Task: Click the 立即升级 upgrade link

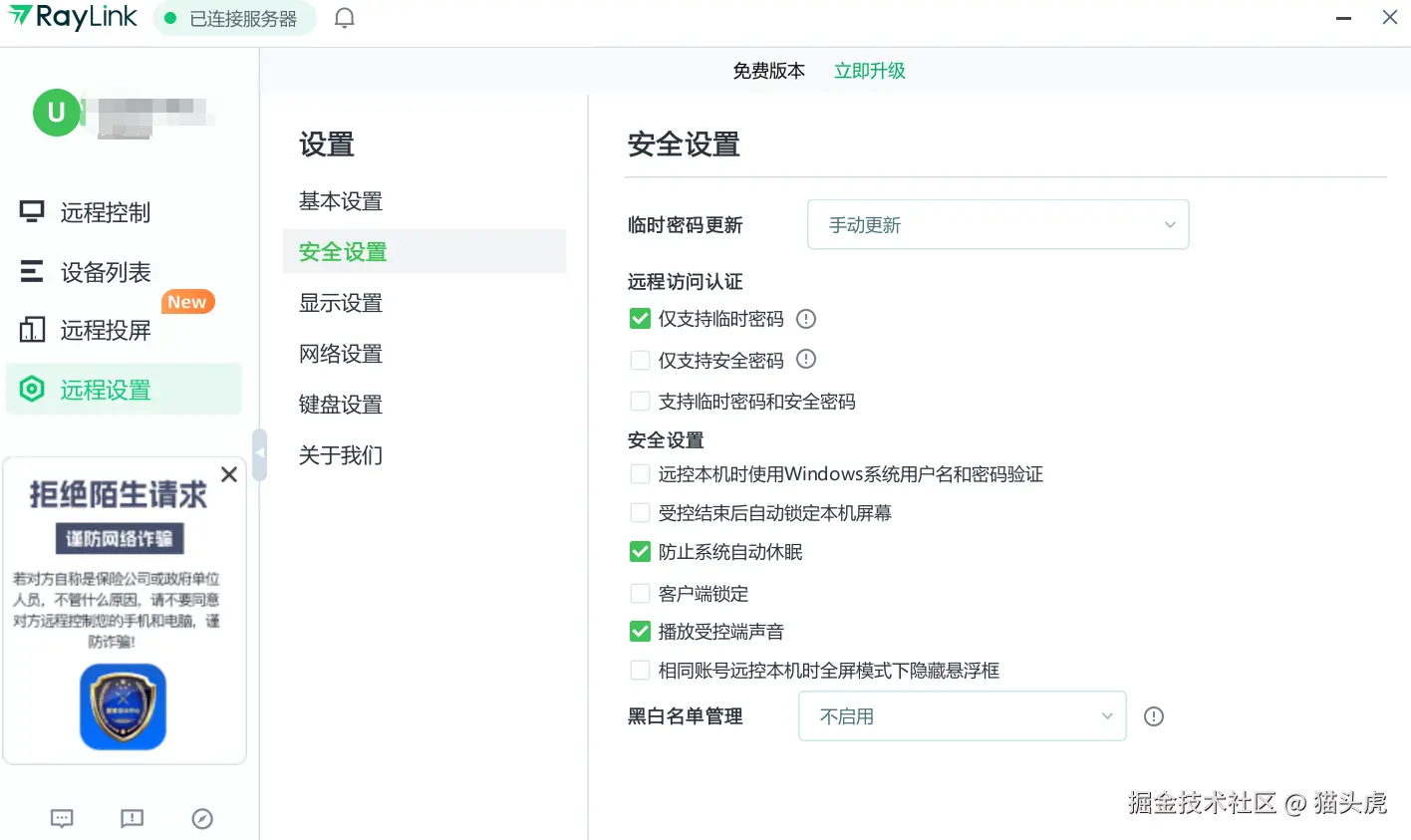Action: pos(870,71)
